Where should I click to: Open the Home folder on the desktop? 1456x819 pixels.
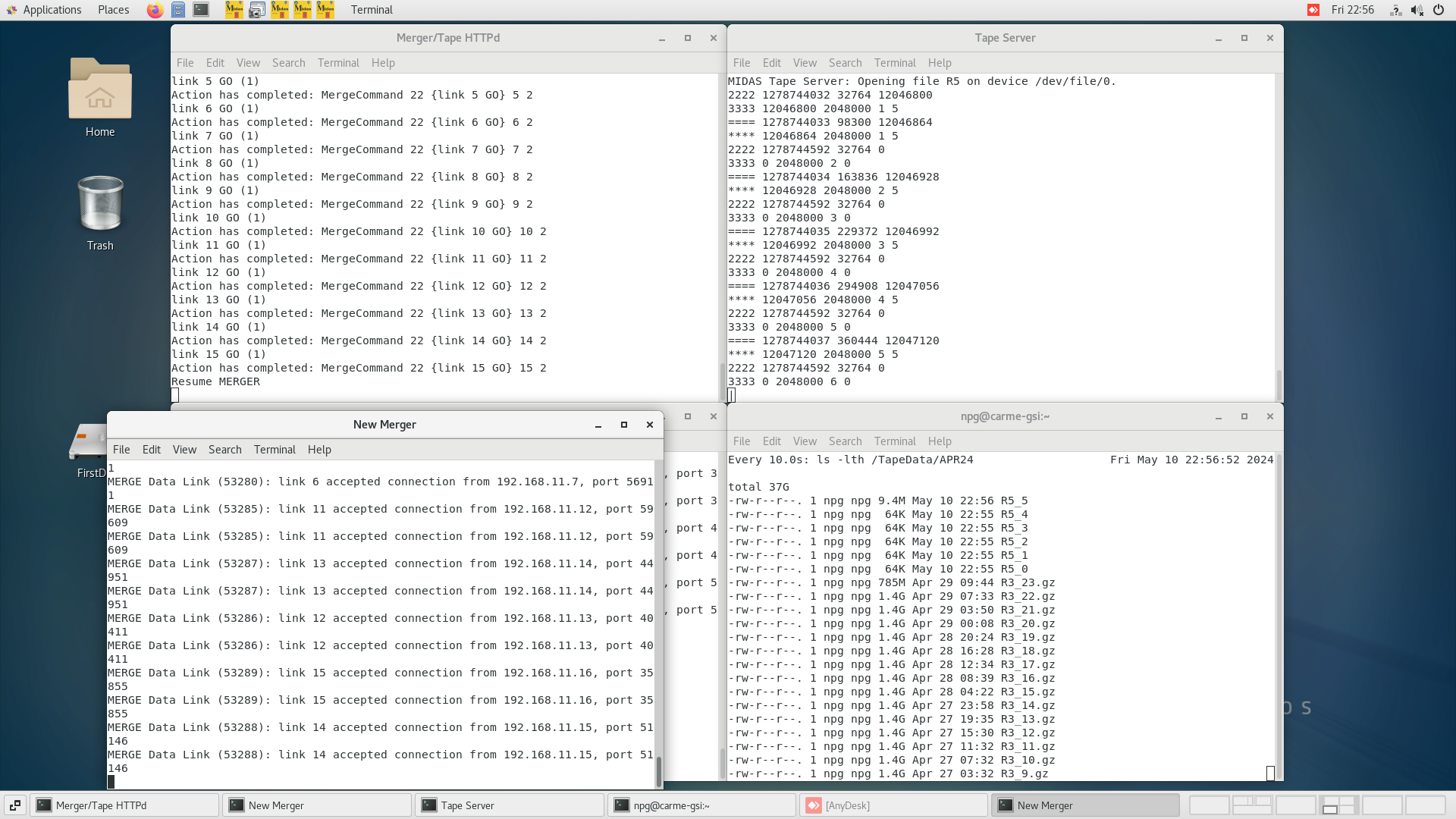[99, 99]
